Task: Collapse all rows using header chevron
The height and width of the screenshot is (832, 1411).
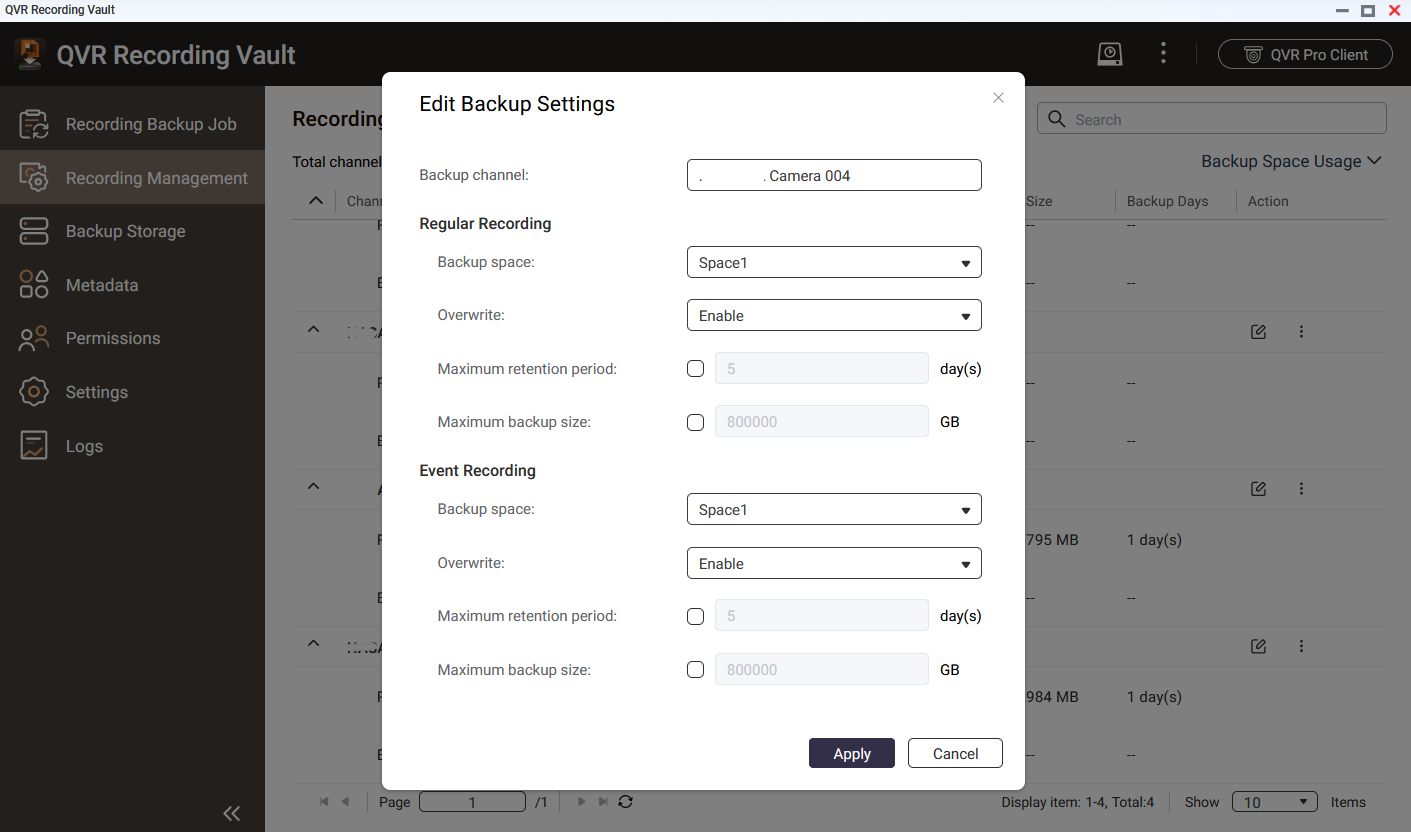Action: [x=316, y=201]
